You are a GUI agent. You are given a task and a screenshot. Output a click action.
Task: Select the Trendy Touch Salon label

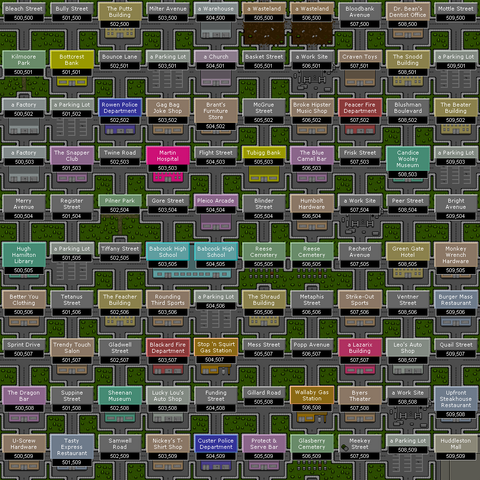pyautogui.click(x=72, y=348)
